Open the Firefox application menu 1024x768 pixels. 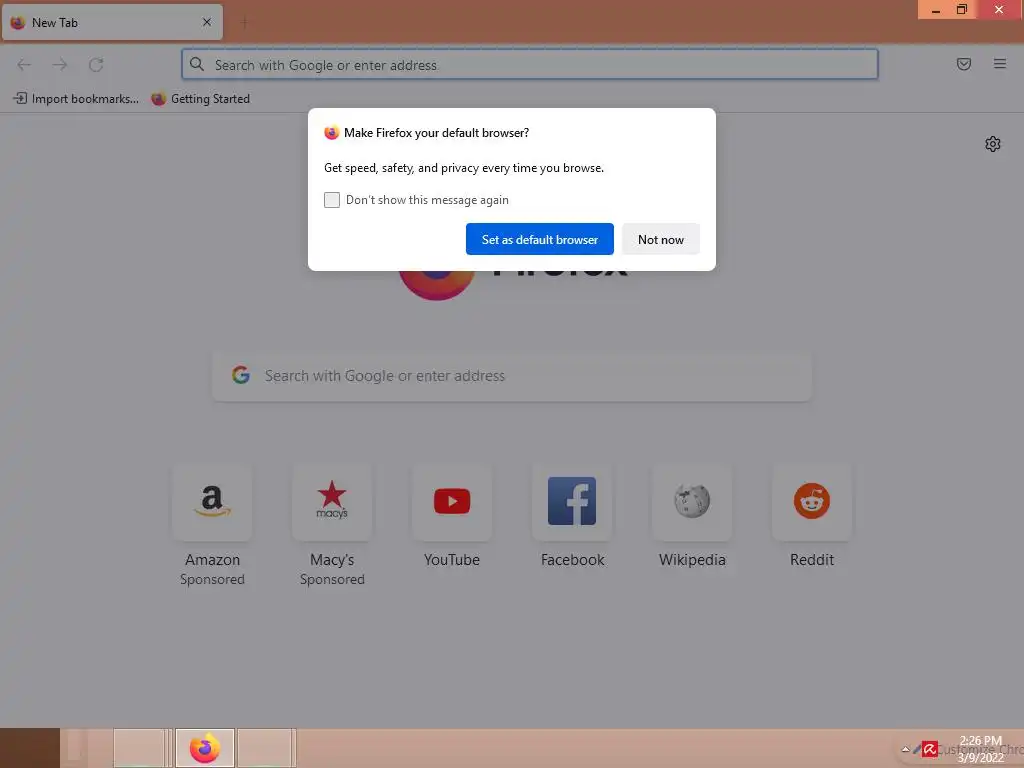pos(999,64)
